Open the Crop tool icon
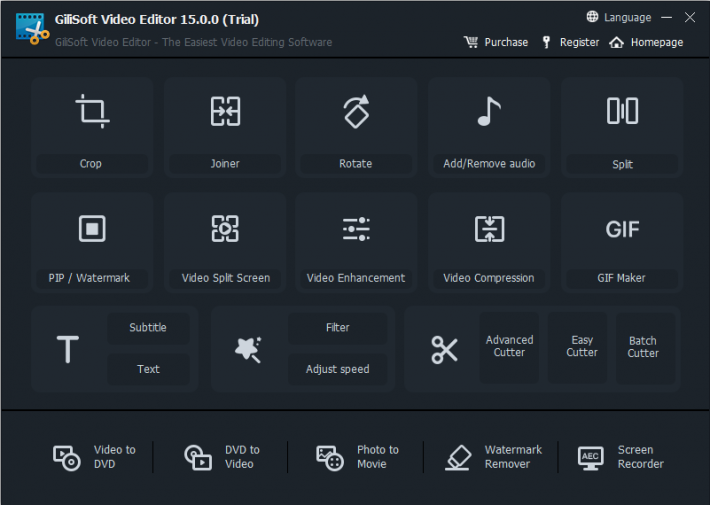This screenshot has width=710, height=505. (92, 111)
